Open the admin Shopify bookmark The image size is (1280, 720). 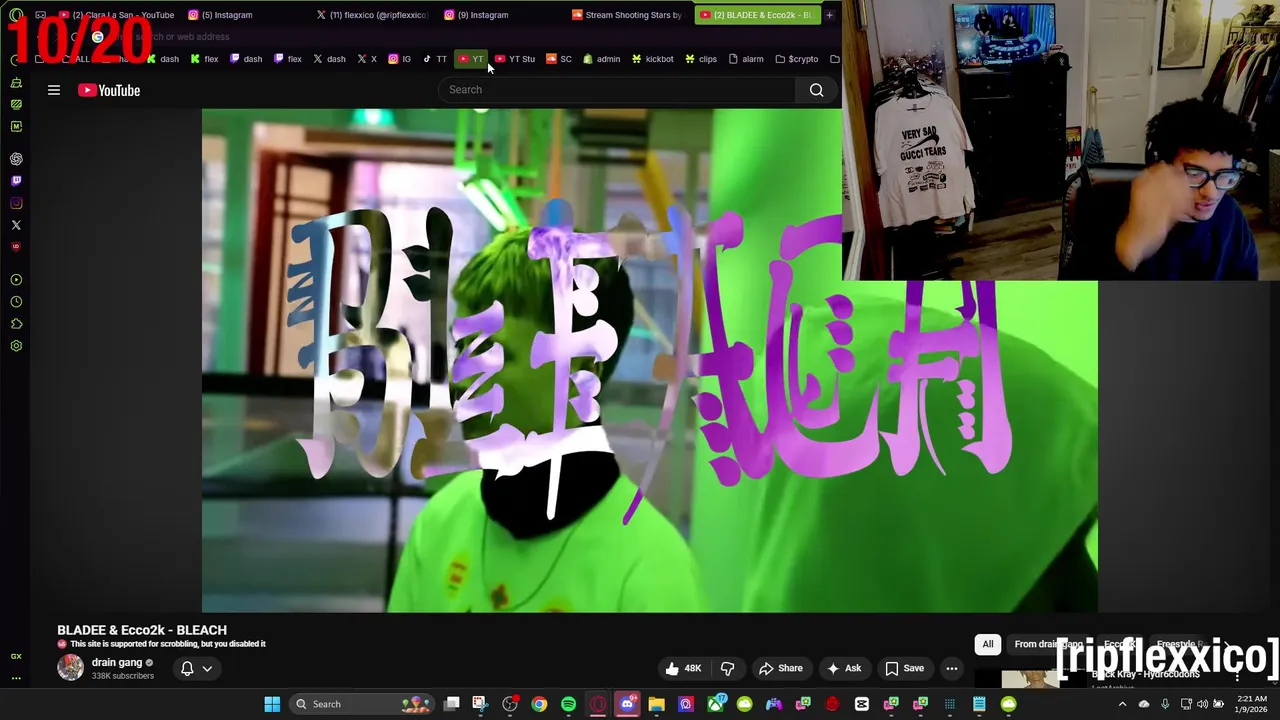coord(601,59)
